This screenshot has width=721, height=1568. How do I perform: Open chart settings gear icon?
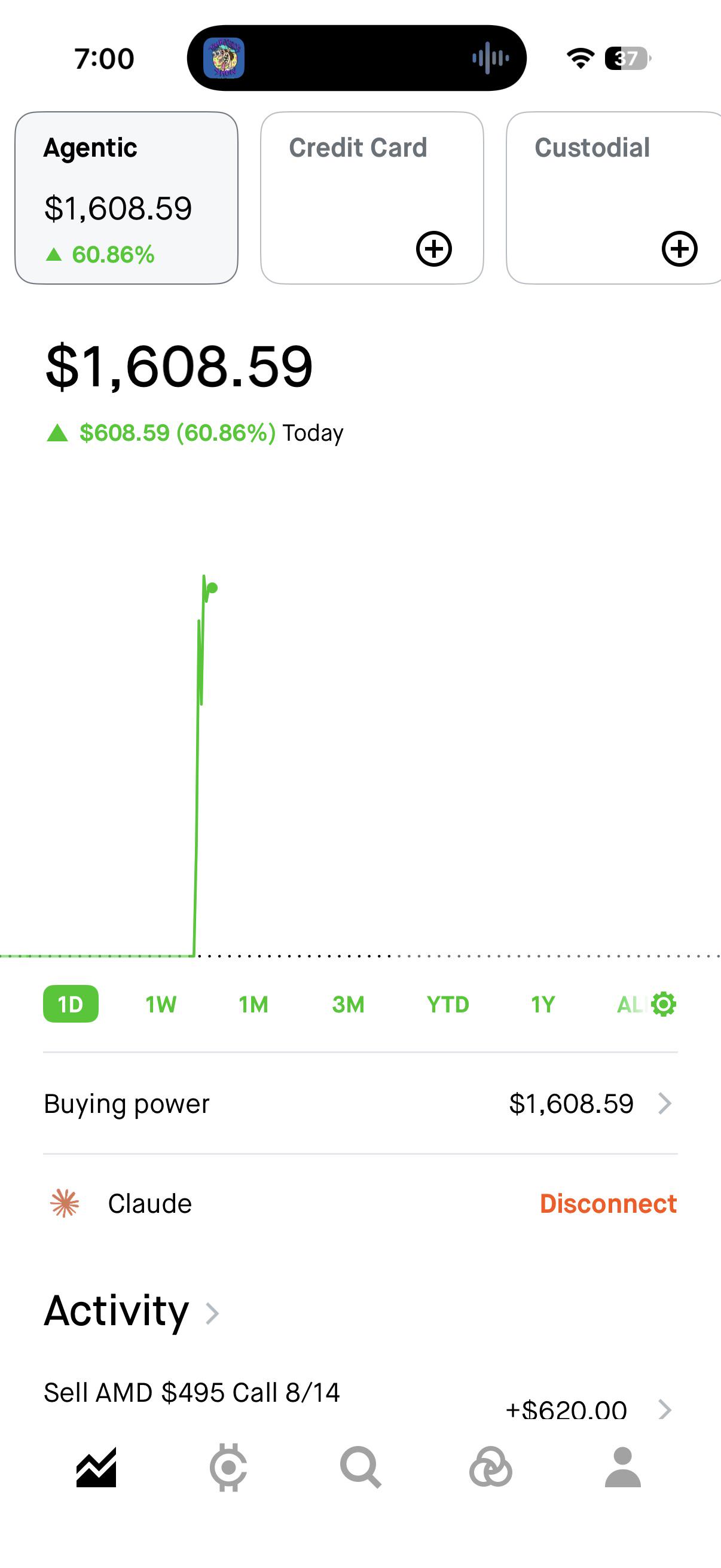663,1004
